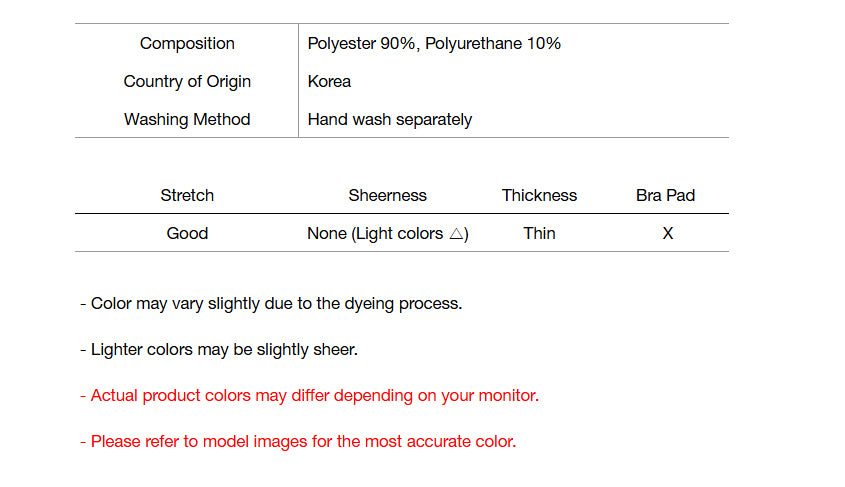This screenshot has width=845, height=487.
Task: Click the X mark under Bra Pad
Action: point(668,234)
